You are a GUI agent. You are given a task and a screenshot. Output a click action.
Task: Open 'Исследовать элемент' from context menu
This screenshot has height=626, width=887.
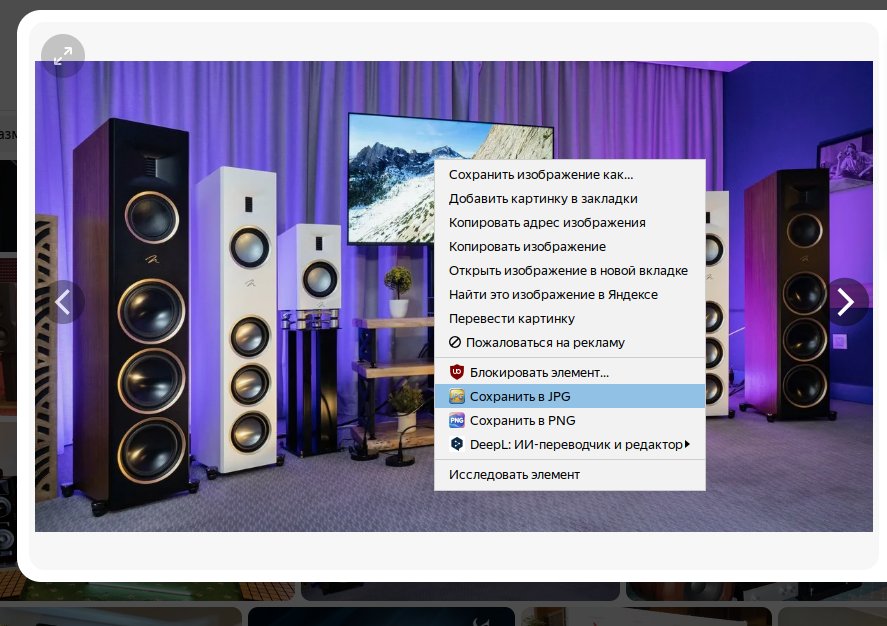(x=514, y=475)
